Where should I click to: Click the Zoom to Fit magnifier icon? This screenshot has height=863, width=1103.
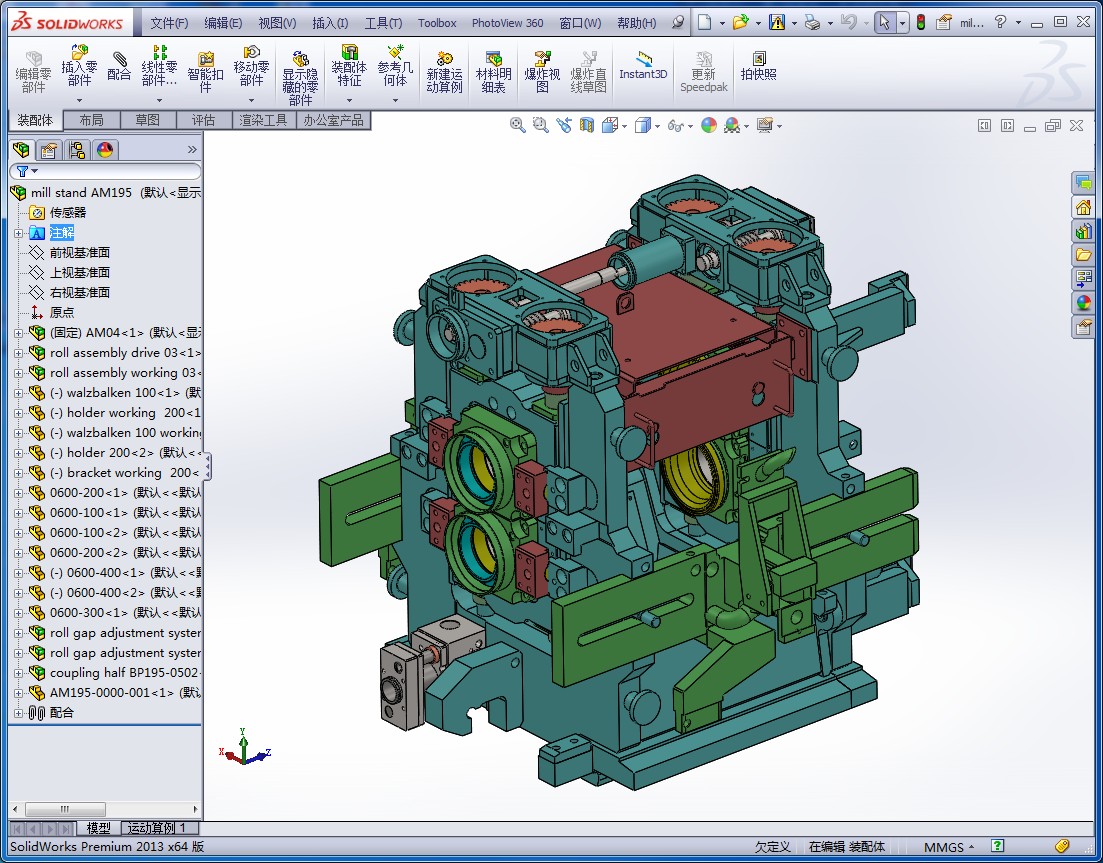tap(517, 125)
